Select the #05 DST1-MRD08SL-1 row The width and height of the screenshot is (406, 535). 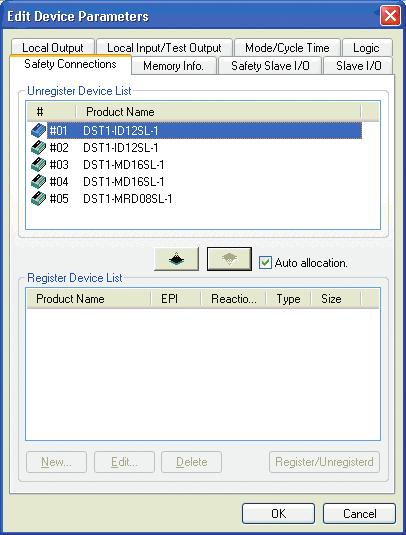[x=196, y=199]
